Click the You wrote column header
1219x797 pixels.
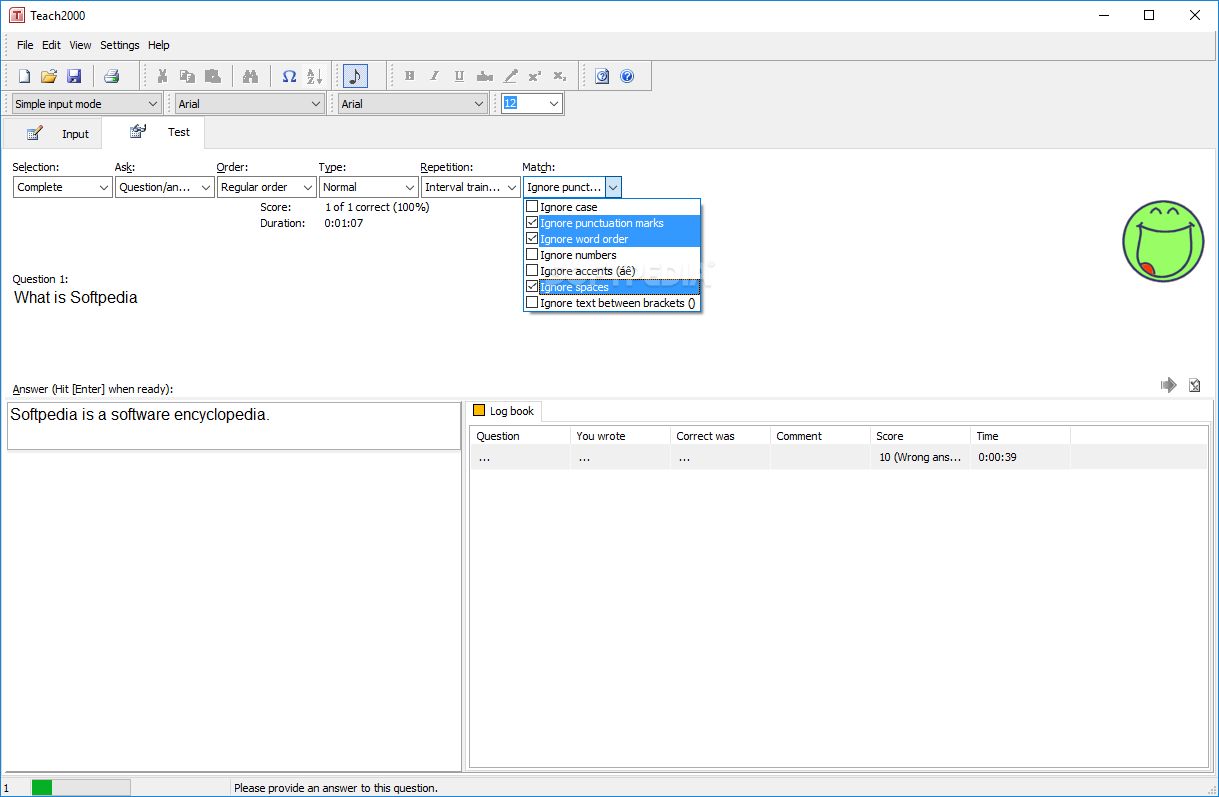tap(620, 436)
